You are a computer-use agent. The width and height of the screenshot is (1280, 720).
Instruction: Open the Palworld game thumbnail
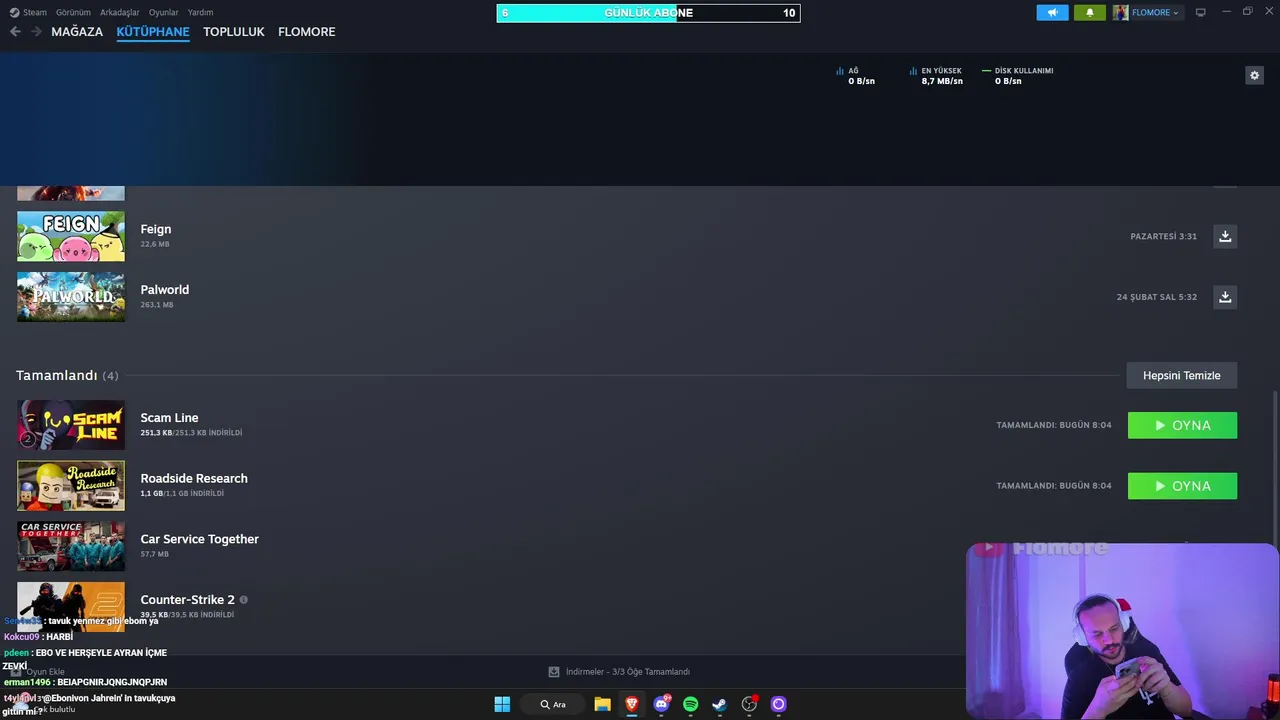pos(71,297)
